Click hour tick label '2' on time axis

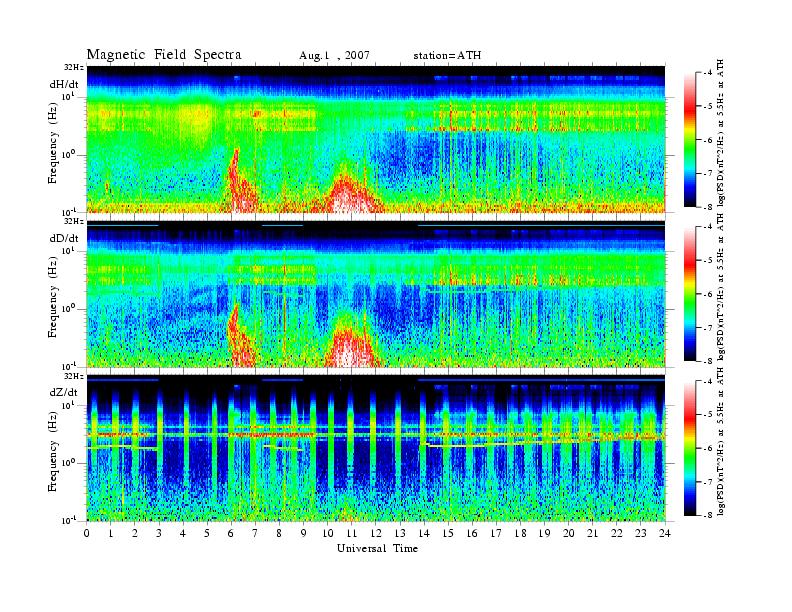click(x=135, y=533)
